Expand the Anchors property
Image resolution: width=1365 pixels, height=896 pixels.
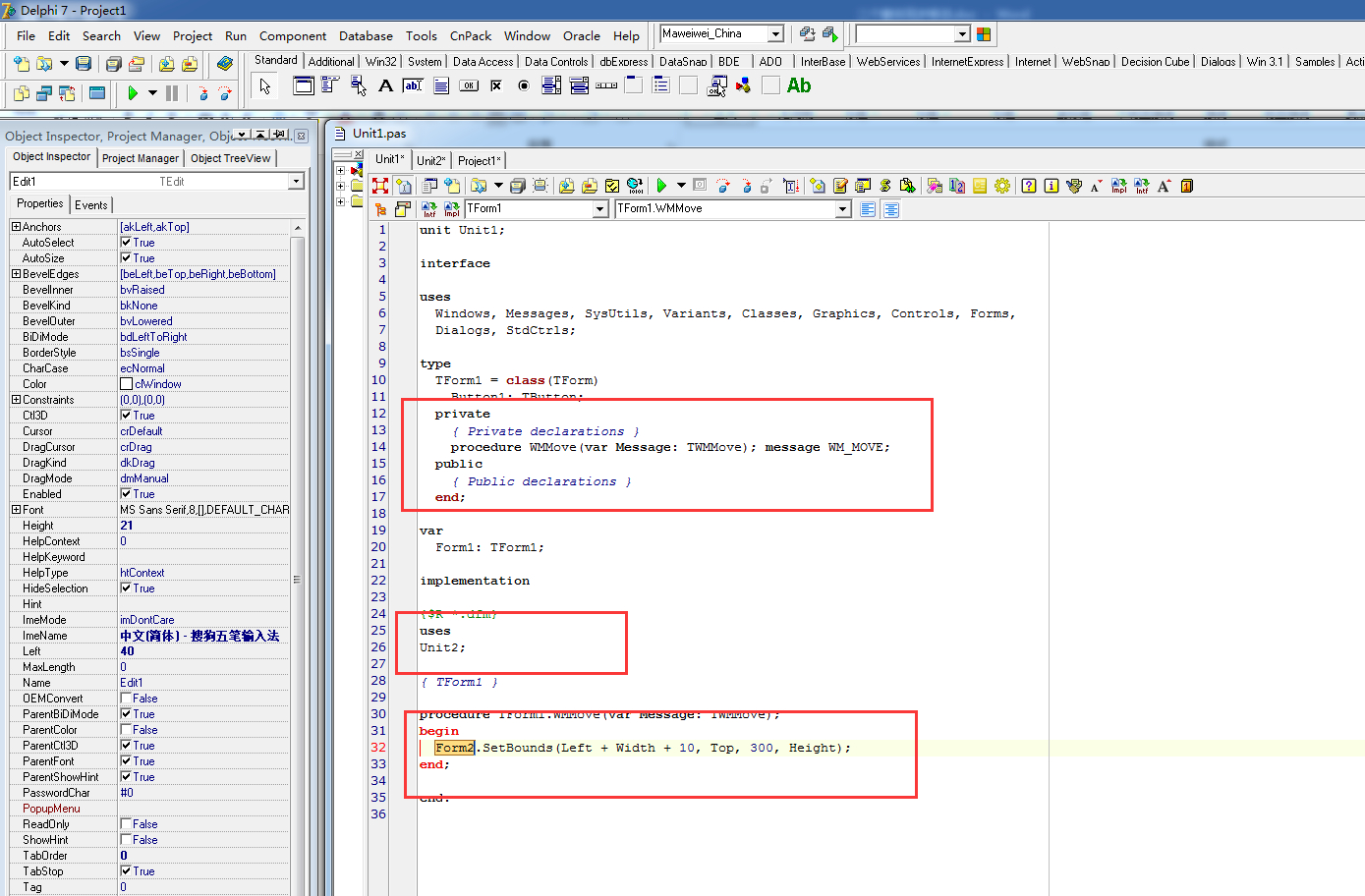pos(16,227)
